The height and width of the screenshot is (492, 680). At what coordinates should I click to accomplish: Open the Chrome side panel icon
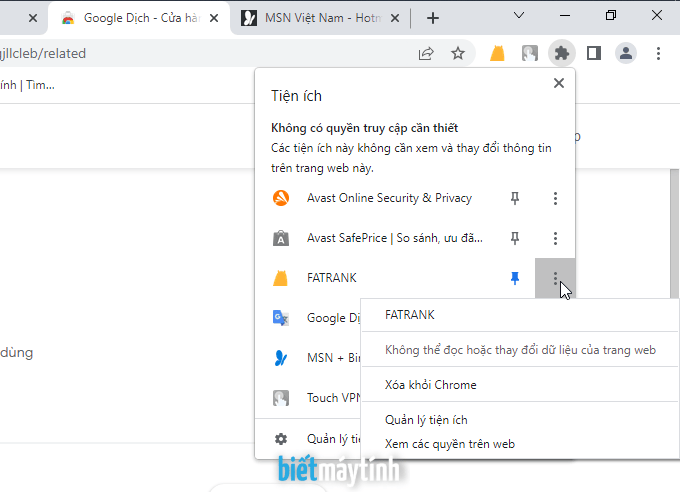click(594, 53)
